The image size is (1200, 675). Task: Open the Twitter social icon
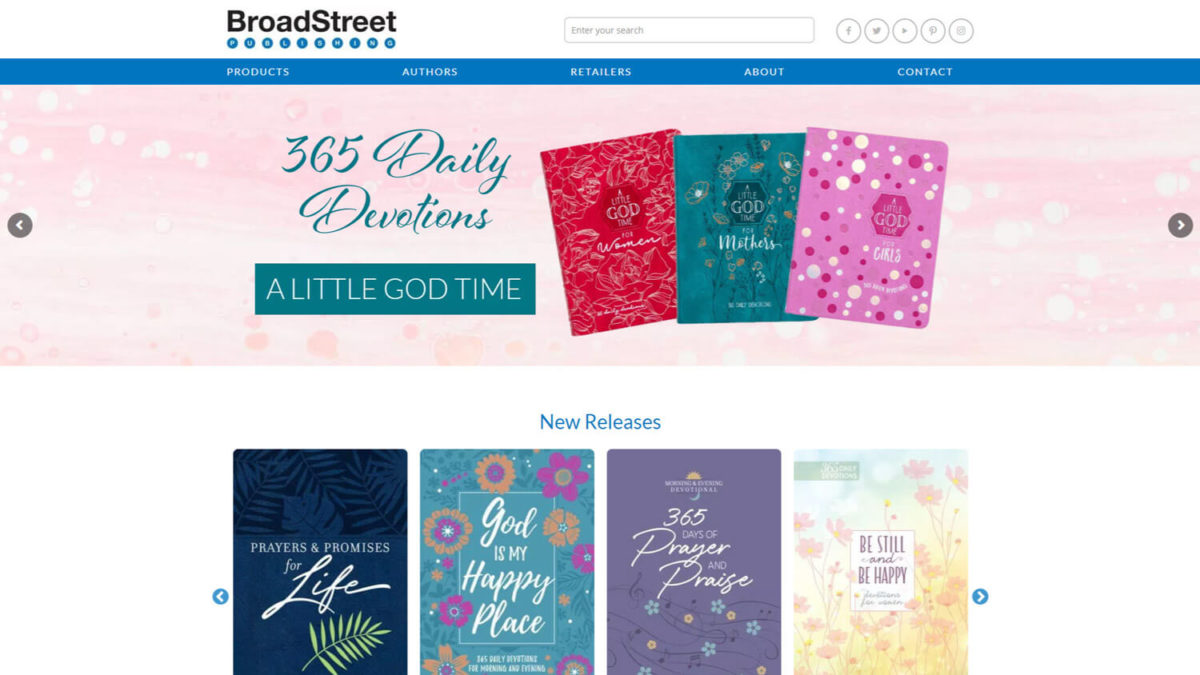(x=877, y=31)
